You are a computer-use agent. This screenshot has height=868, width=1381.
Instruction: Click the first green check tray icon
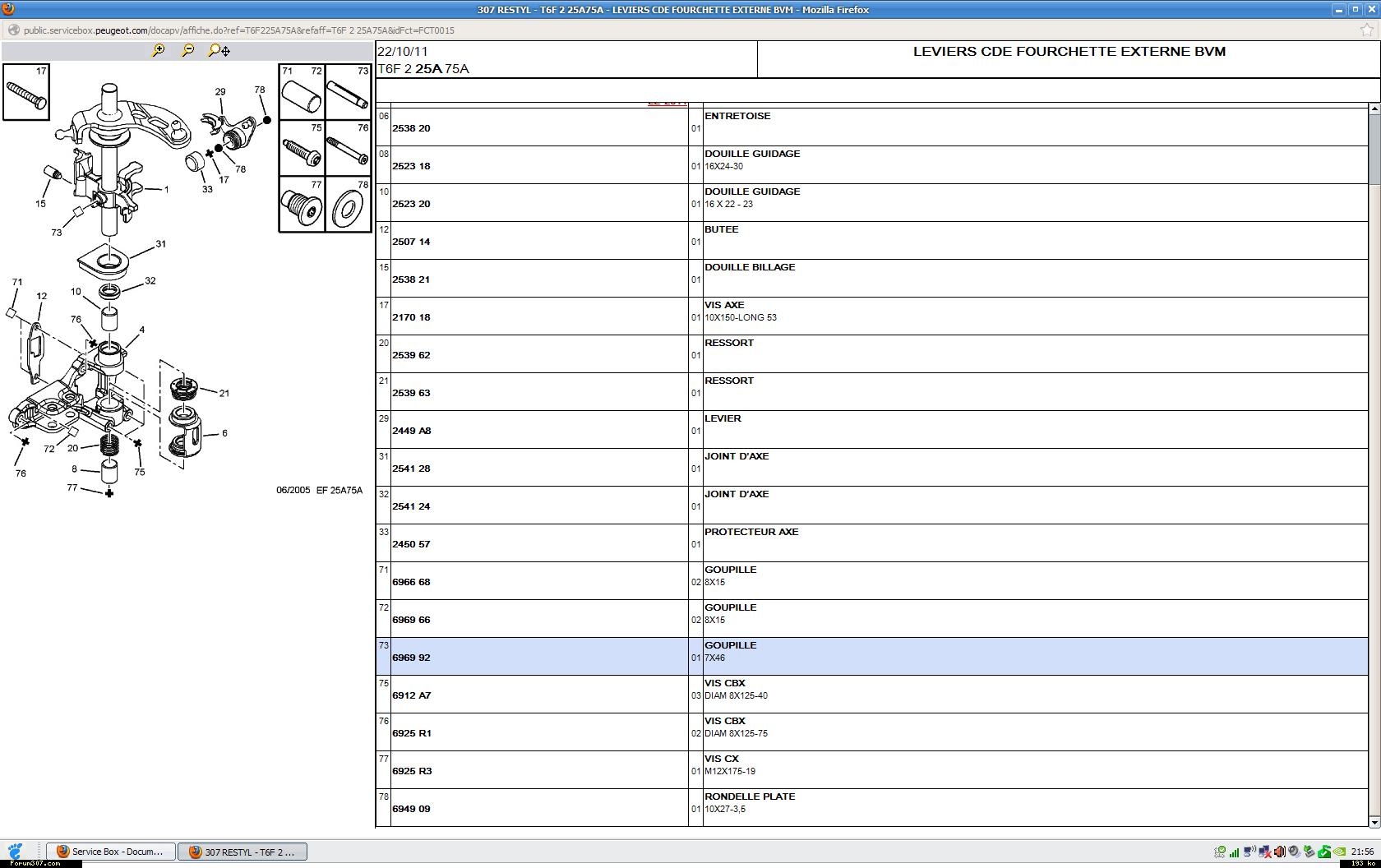coord(1220,852)
